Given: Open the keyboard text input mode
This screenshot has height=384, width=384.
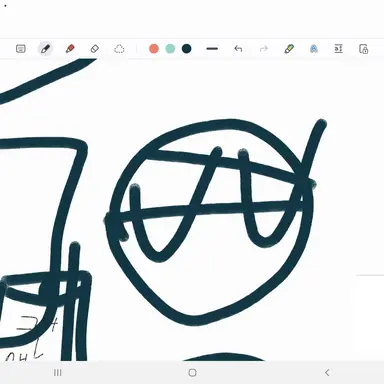Looking at the screenshot, I should pos(21,49).
